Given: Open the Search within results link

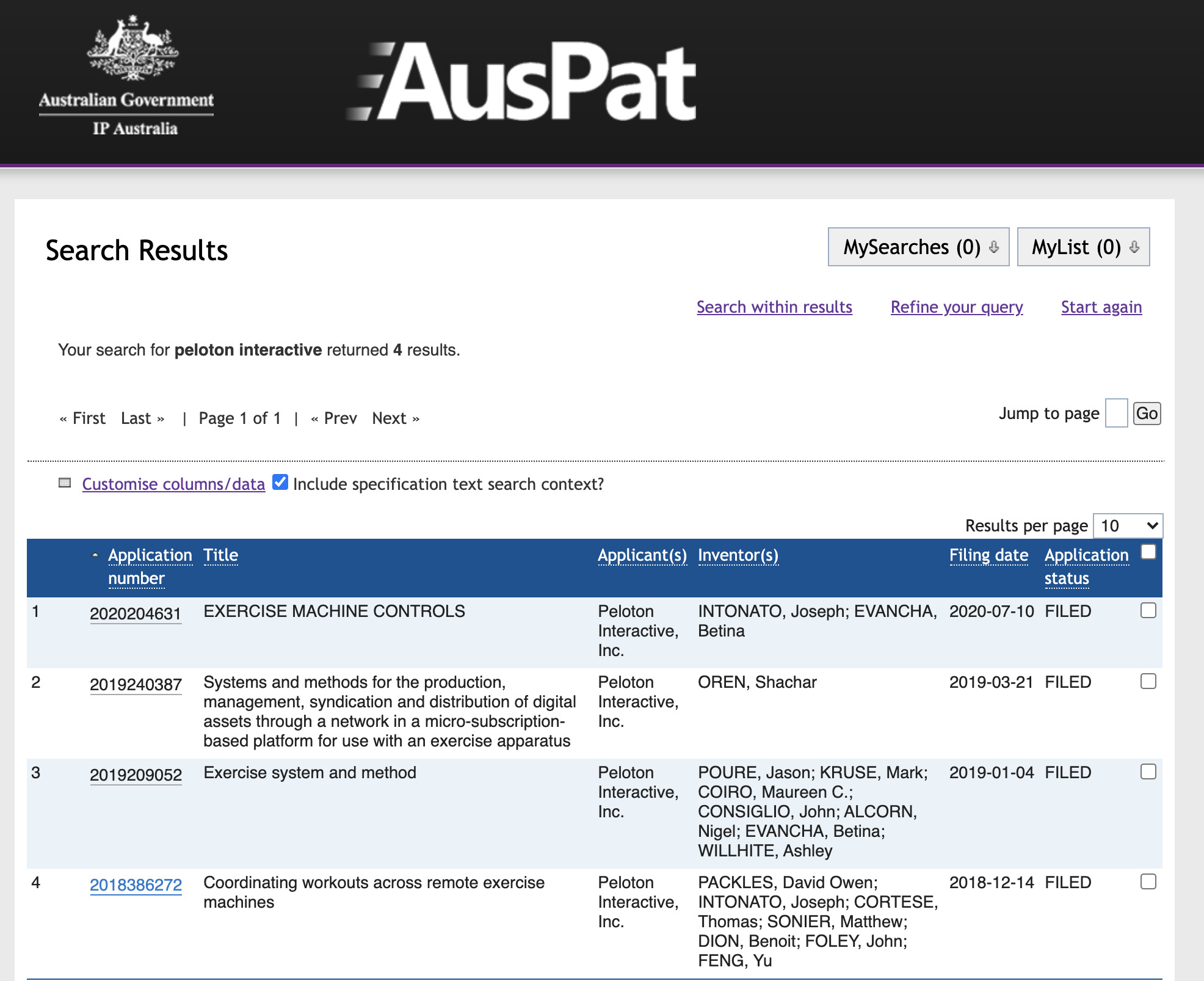Looking at the screenshot, I should (x=774, y=307).
